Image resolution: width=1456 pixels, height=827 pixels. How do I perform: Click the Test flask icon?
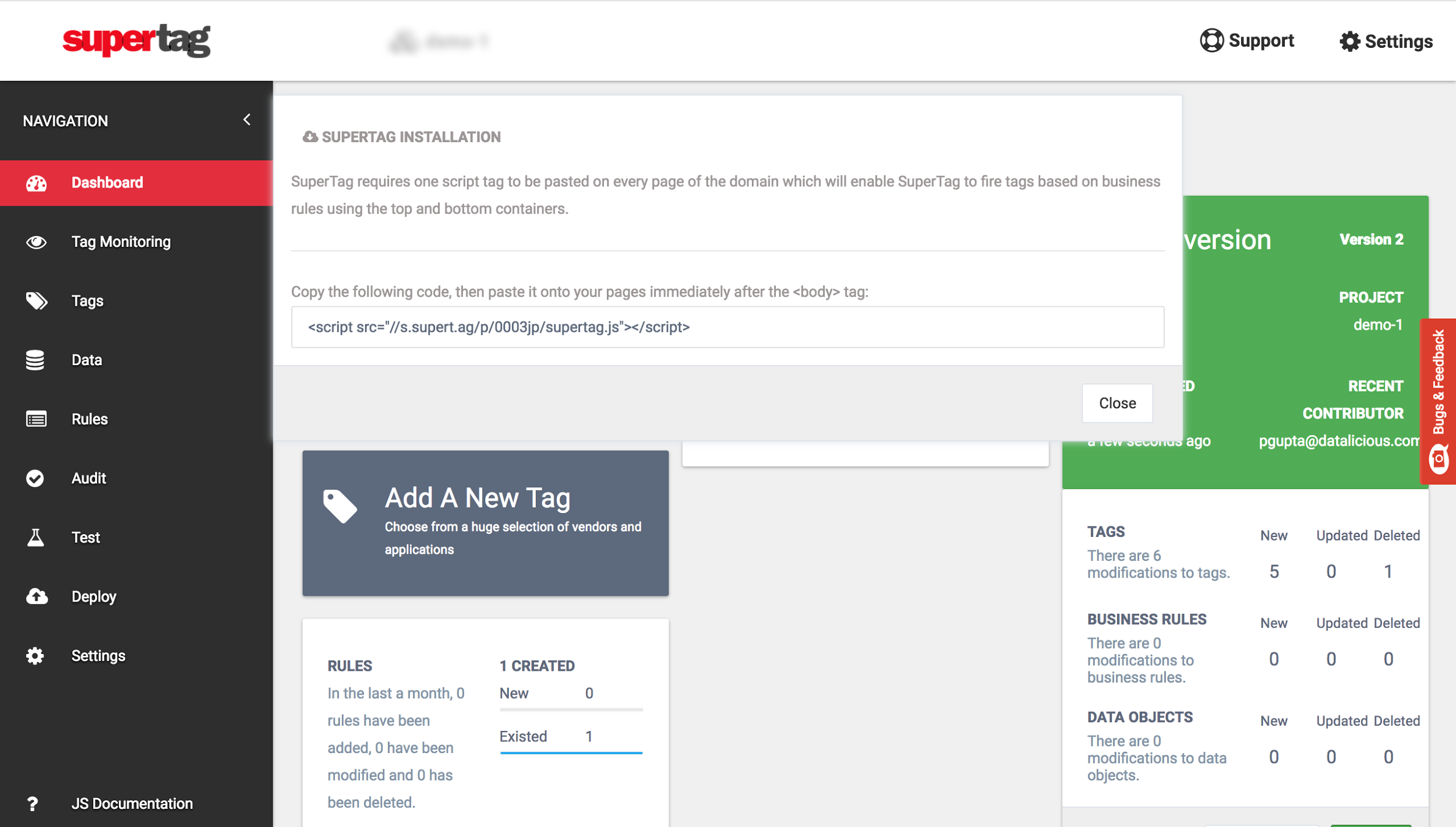(36, 537)
